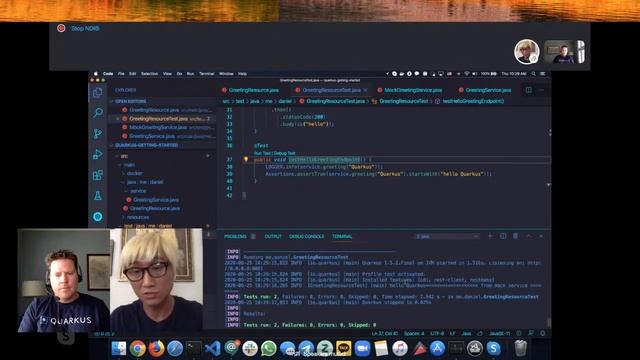Screen dimensions: 640x360
Task: Collapse the OPEN EDITORS section
Action: [130, 101]
